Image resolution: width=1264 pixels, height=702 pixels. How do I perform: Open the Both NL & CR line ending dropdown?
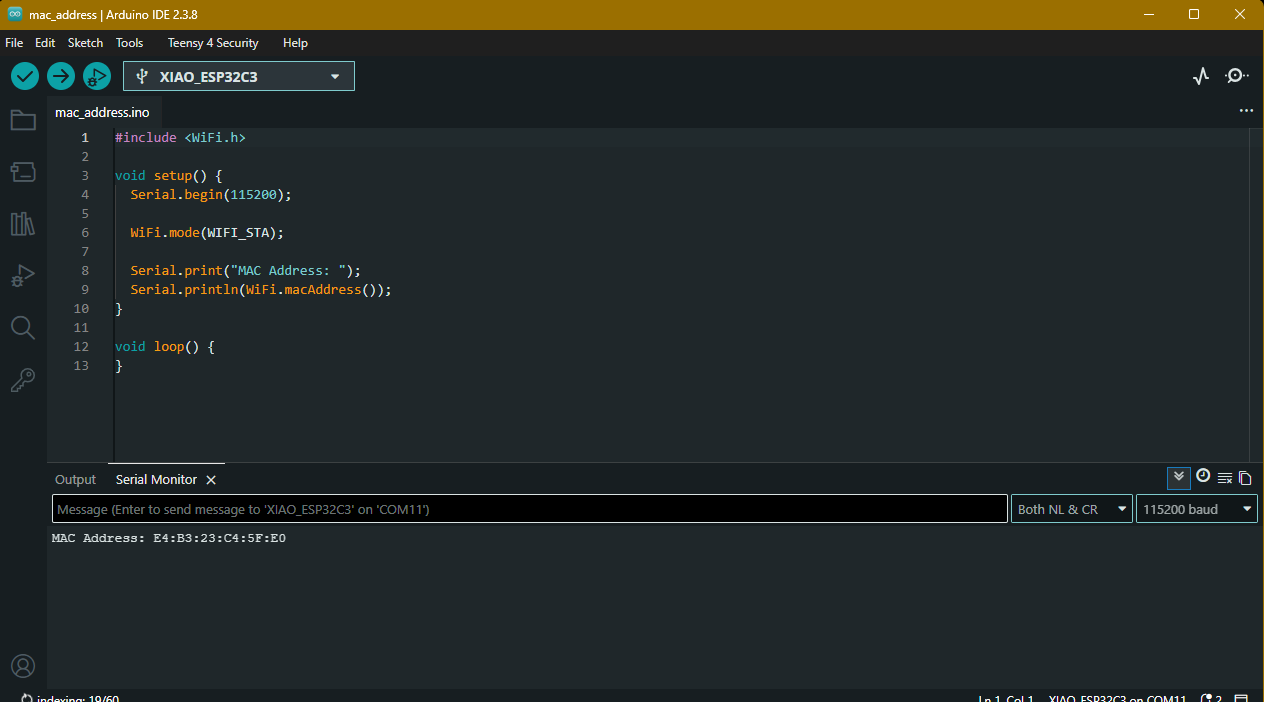pyautogui.click(x=1072, y=509)
